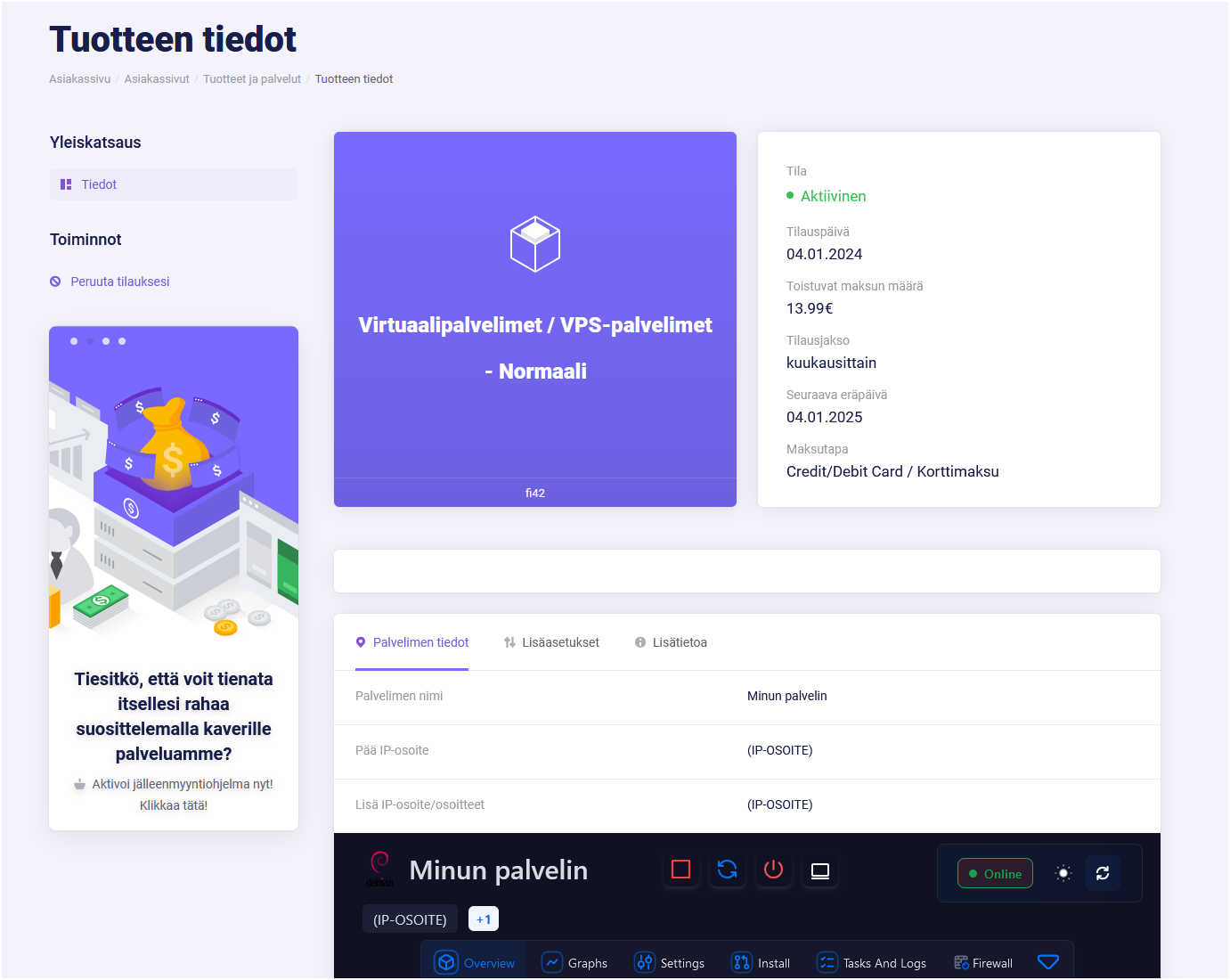Expand additional IPs with +1 badge

point(484,919)
